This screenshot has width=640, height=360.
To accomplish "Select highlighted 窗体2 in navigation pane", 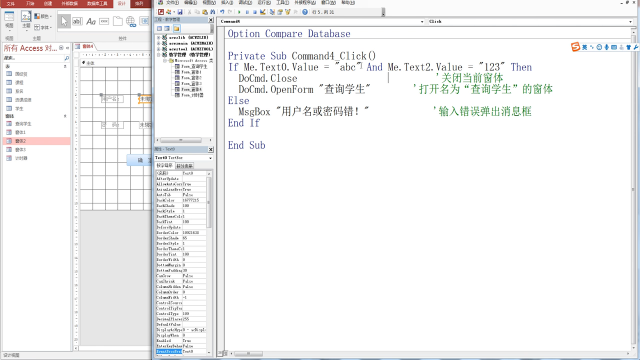I will click(x=36, y=141).
